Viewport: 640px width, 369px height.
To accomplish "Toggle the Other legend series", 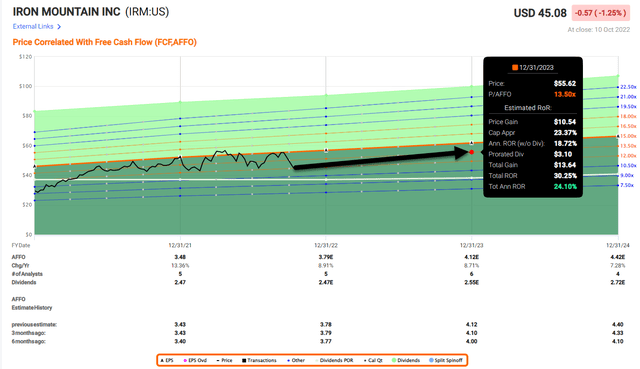I will (x=296, y=360).
